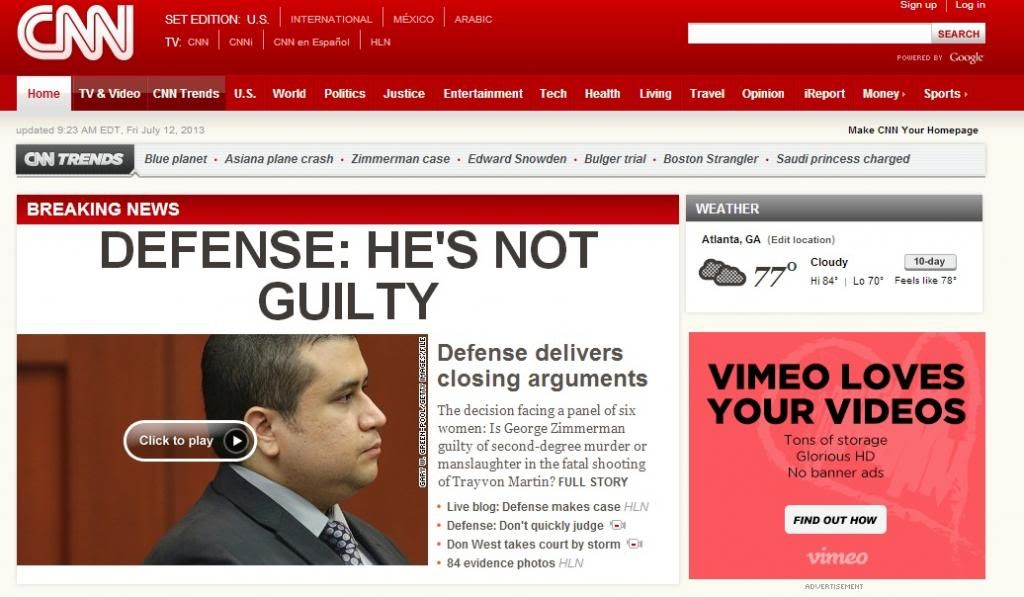
Task: Click the DEFENSE: HE'S NOT GUILTY headline
Action: pos(348,275)
